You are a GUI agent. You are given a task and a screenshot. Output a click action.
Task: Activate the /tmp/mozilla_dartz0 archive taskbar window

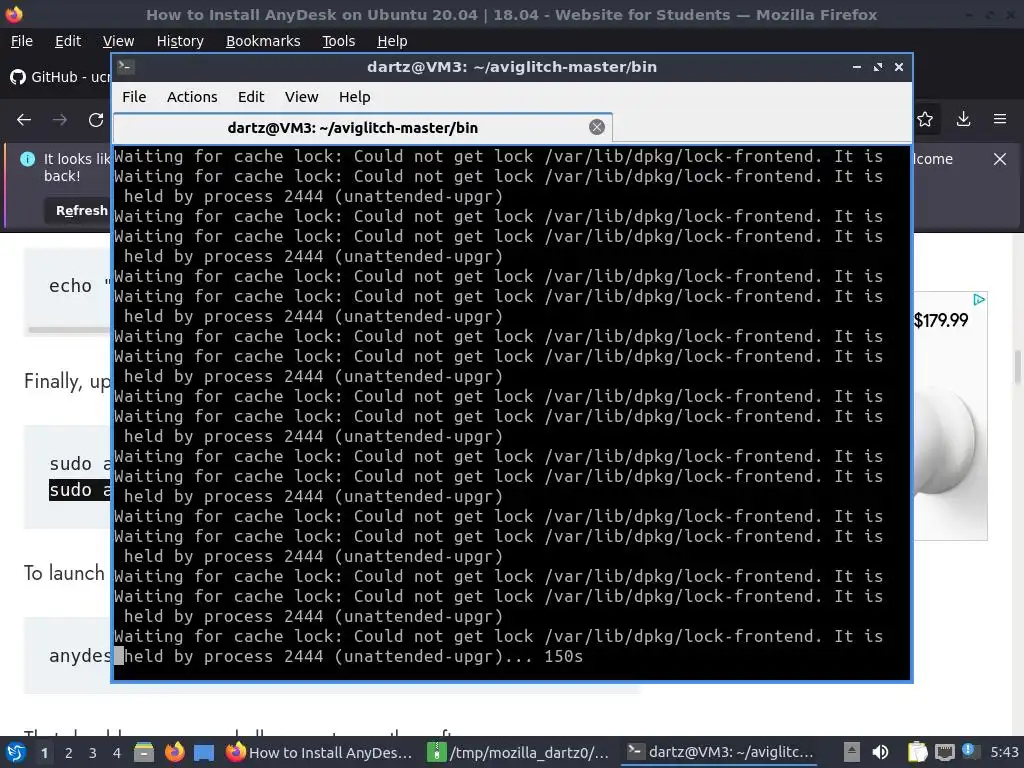tap(517, 752)
